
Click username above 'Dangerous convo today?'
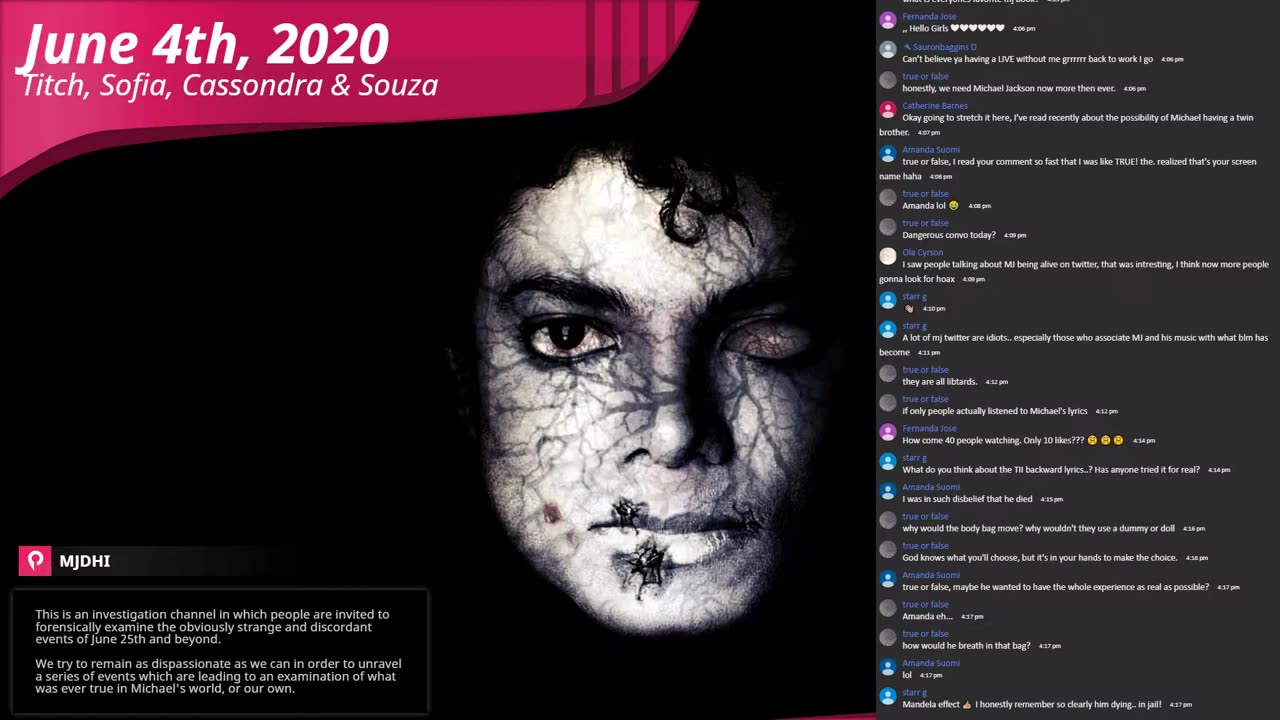tap(925, 223)
